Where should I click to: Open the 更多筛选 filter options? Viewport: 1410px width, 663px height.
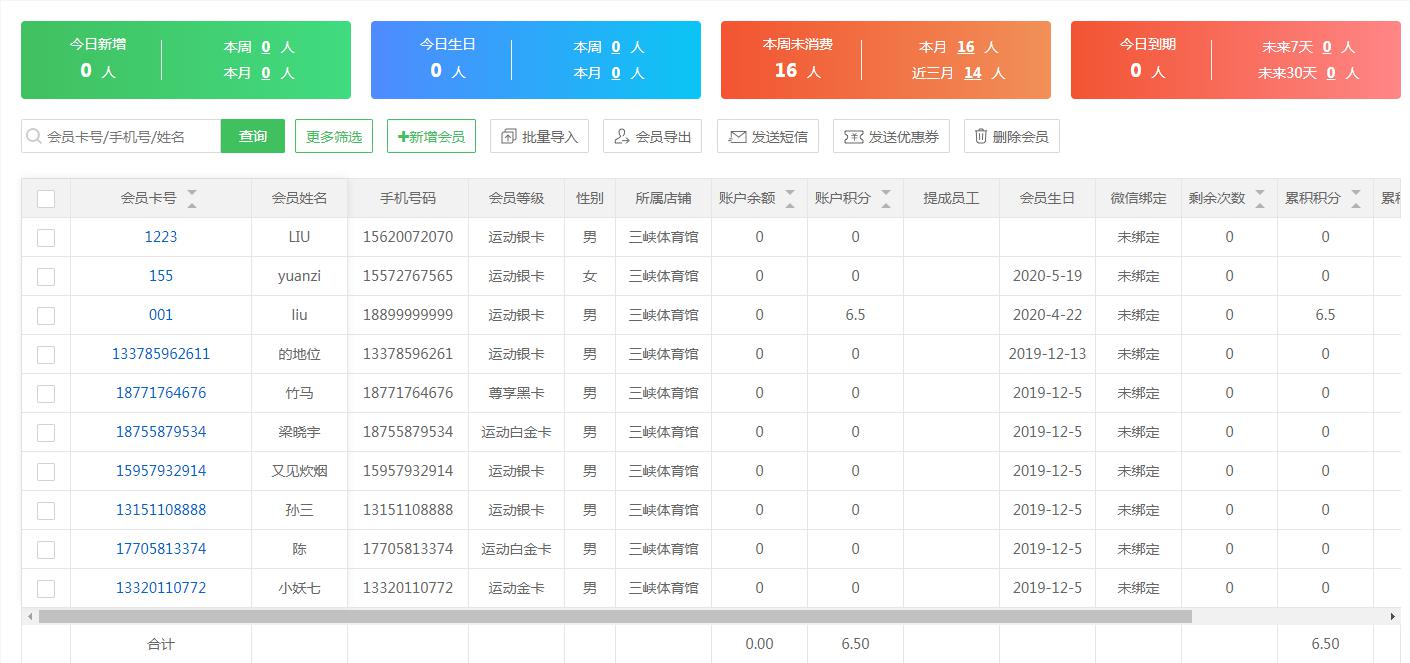pyautogui.click(x=333, y=135)
